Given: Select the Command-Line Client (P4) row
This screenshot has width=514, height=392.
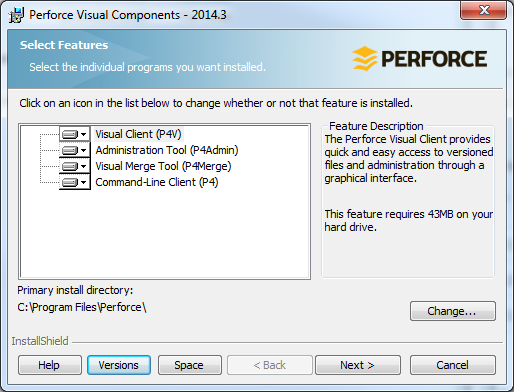Looking at the screenshot, I should pos(157,182).
